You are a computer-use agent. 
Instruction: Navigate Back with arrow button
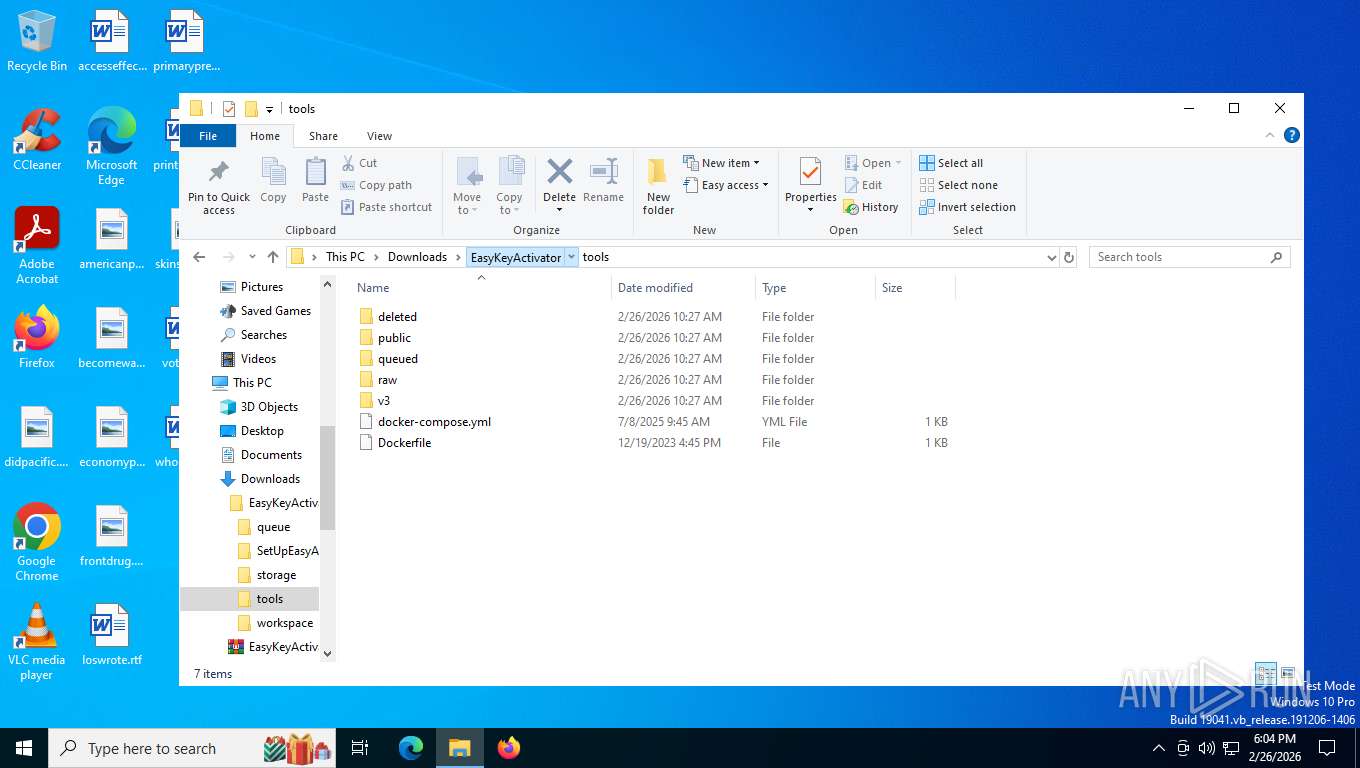click(199, 257)
